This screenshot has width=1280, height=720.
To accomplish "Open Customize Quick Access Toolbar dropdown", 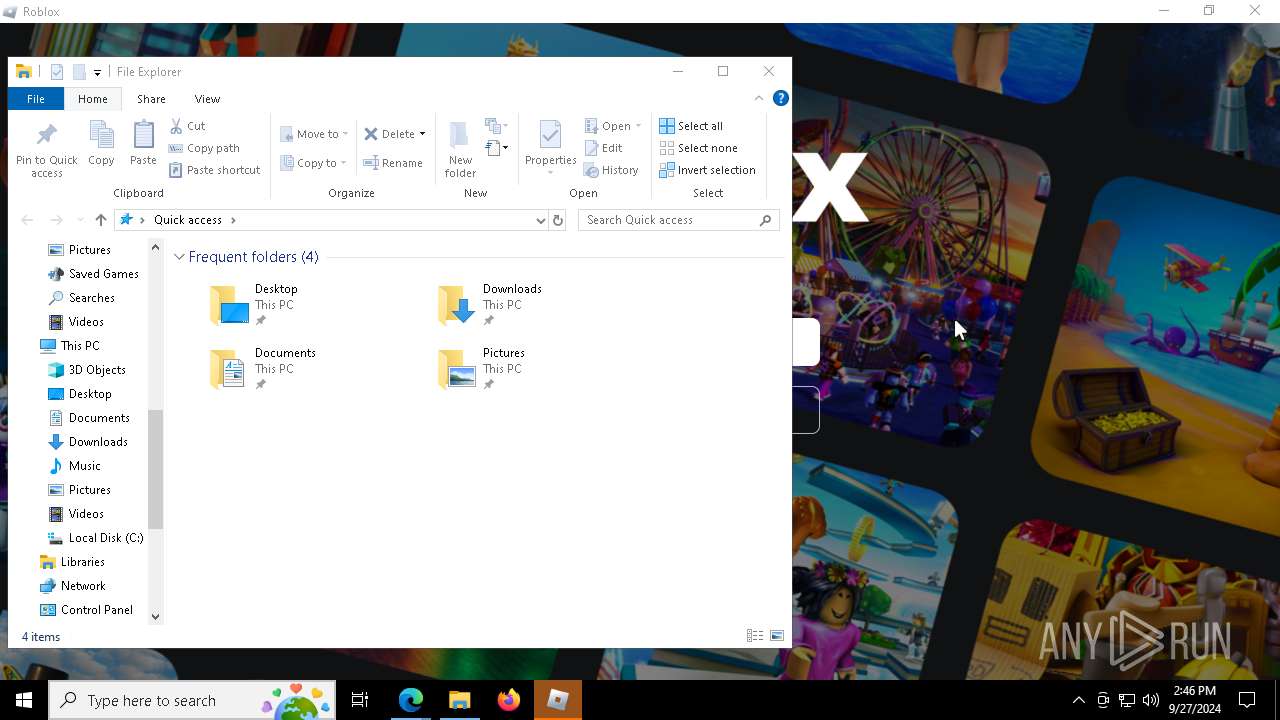I will tap(97, 72).
